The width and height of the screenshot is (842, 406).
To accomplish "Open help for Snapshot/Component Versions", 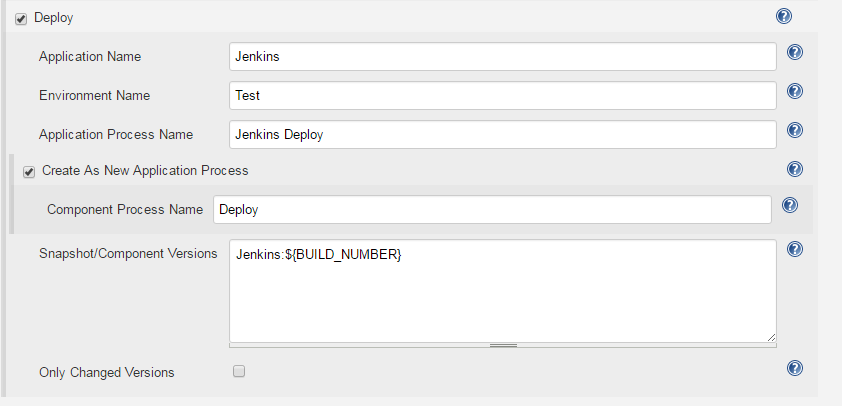I will [795, 249].
